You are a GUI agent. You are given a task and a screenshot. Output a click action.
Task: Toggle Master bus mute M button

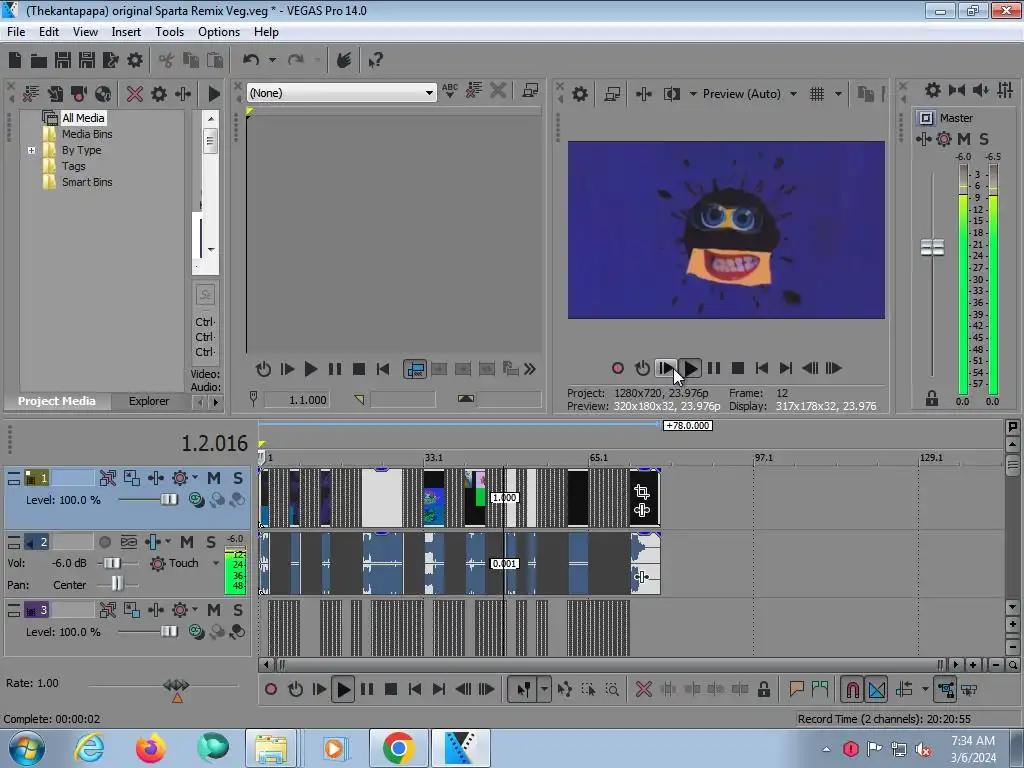pyautogui.click(x=963, y=139)
